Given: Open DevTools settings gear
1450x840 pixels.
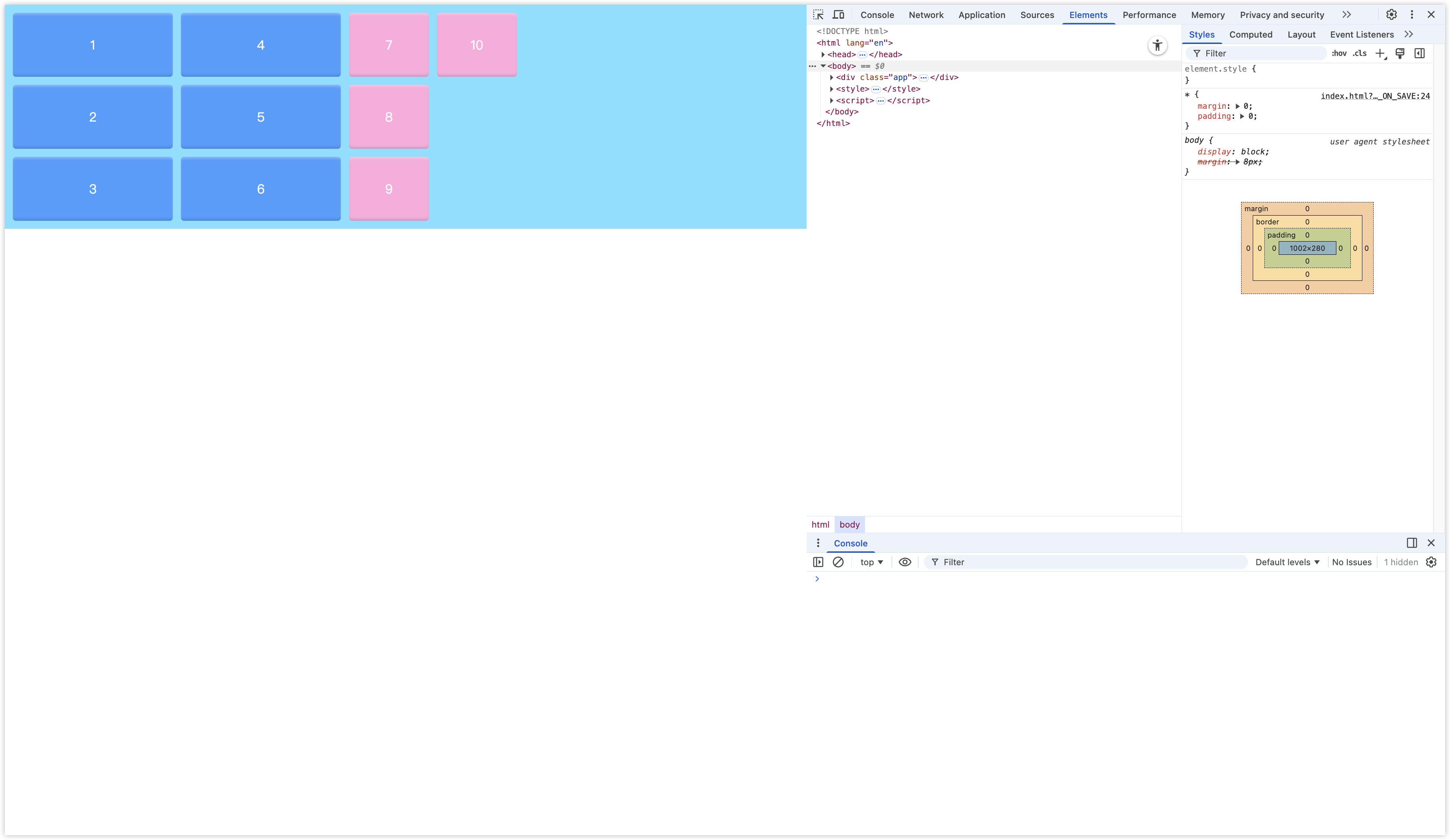Looking at the screenshot, I should tap(1391, 15).
